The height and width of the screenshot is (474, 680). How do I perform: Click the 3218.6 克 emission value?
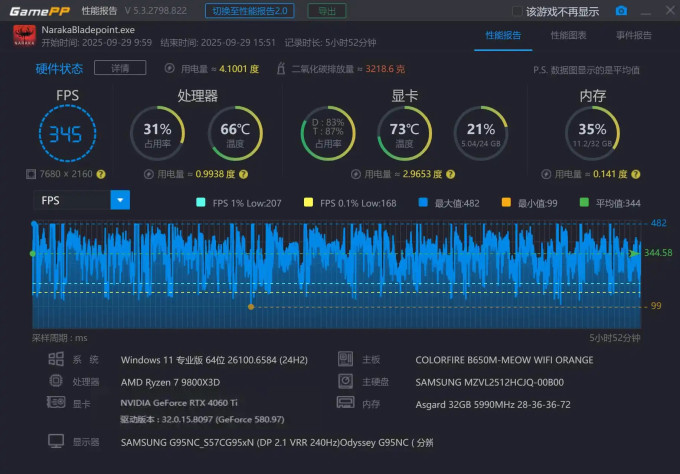point(385,69)
